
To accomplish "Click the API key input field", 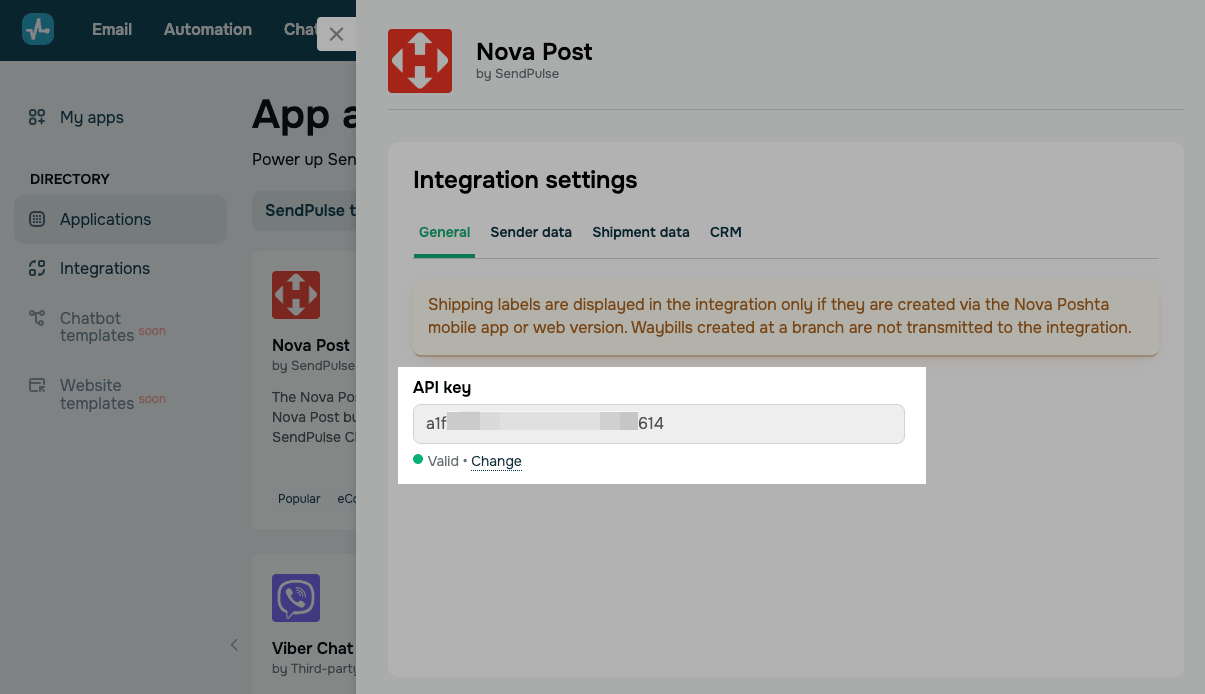I will 659,424.
